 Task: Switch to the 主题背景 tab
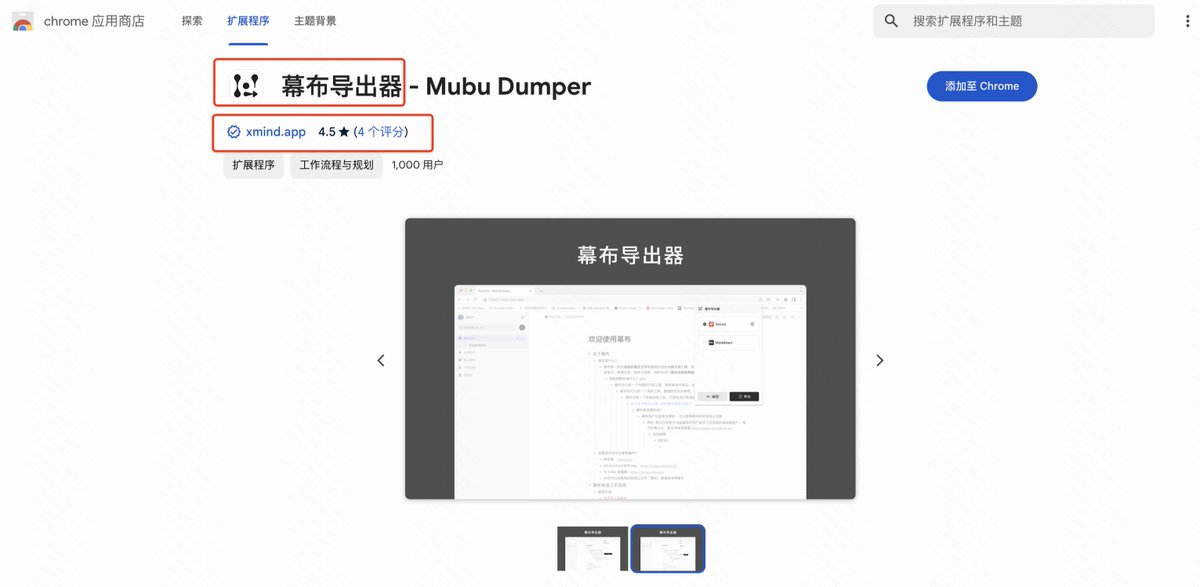pyautogui.click(x=315, y=21)
